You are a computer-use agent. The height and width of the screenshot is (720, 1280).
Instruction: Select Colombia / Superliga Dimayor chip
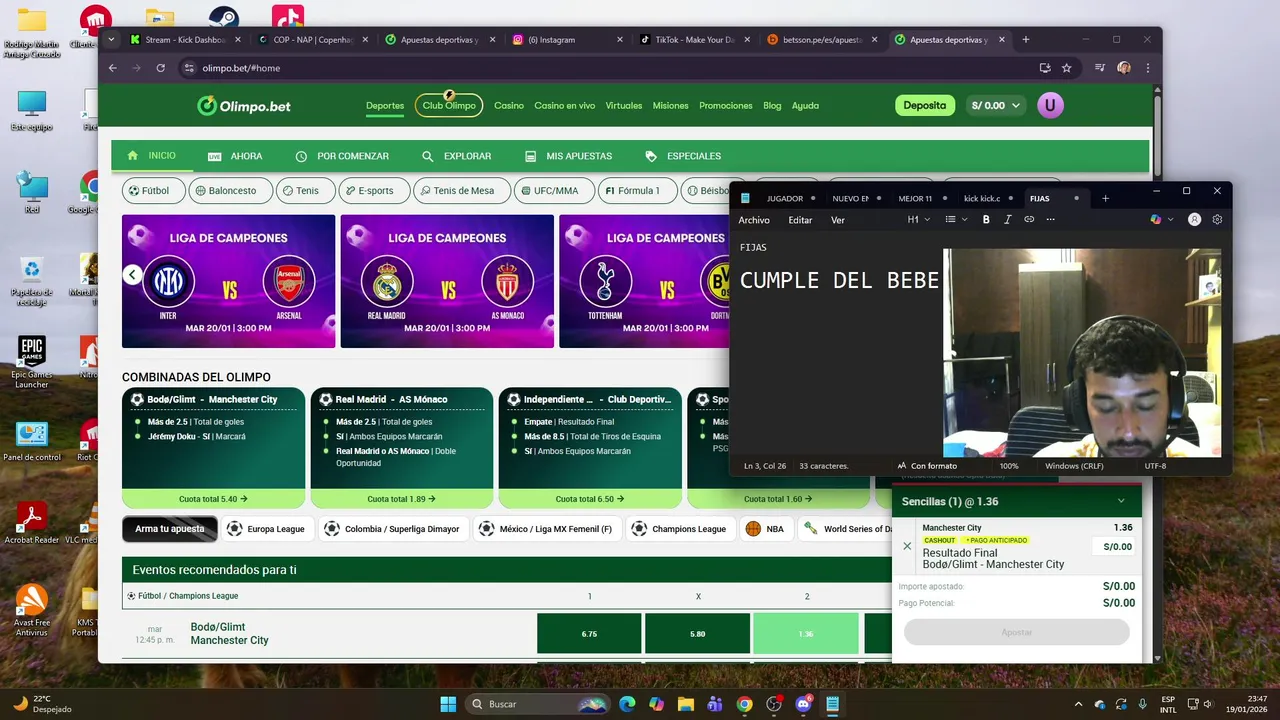[393, 529]
